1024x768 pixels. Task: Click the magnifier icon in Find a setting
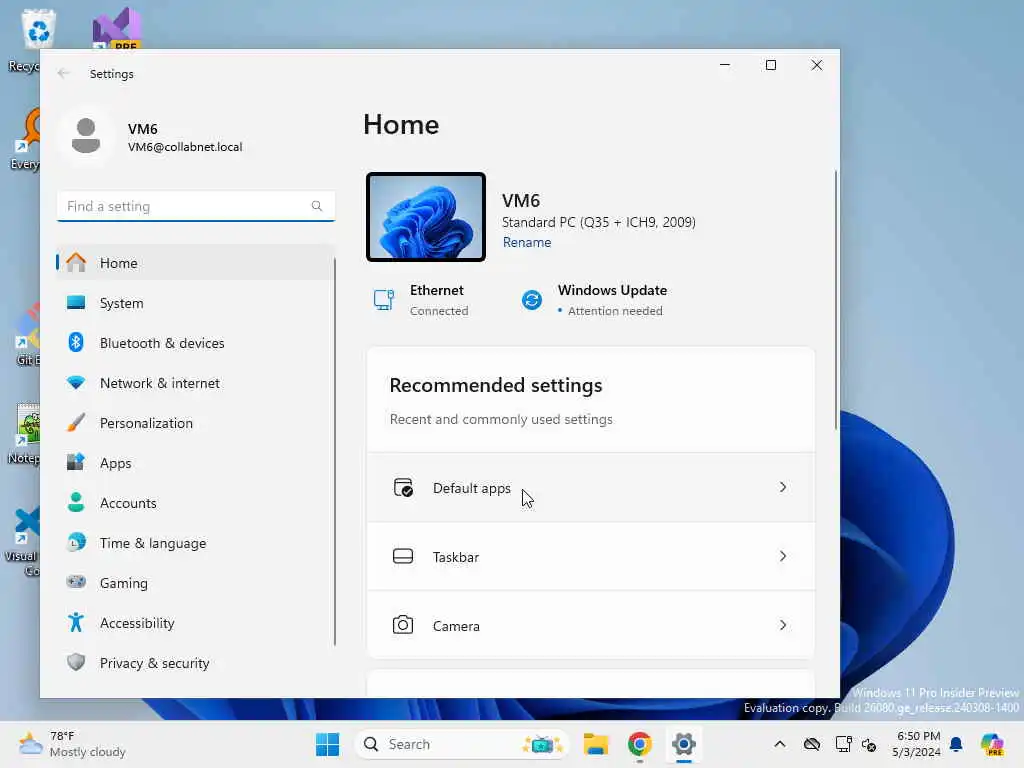[317, 206]
